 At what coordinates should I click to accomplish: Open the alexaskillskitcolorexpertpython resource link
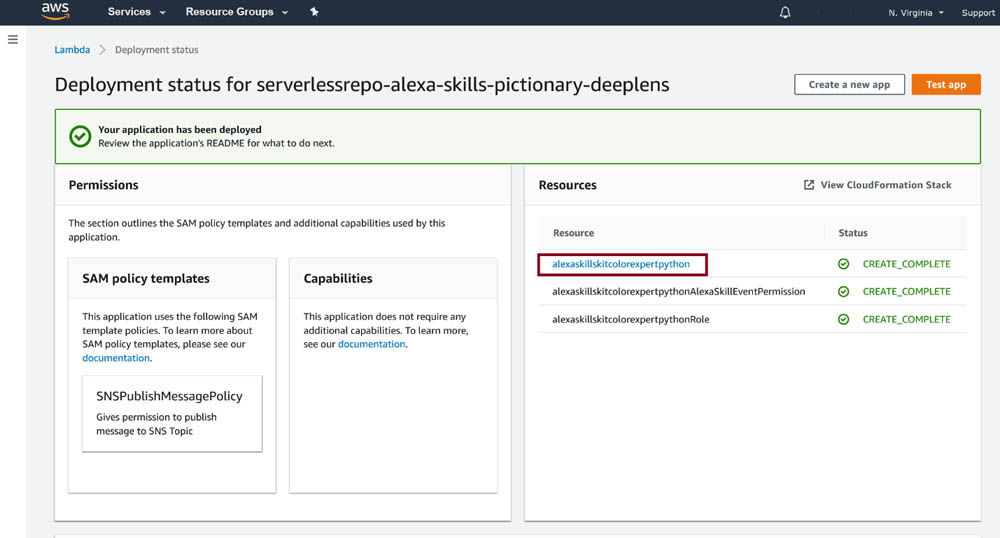click(x=621, y=264)
